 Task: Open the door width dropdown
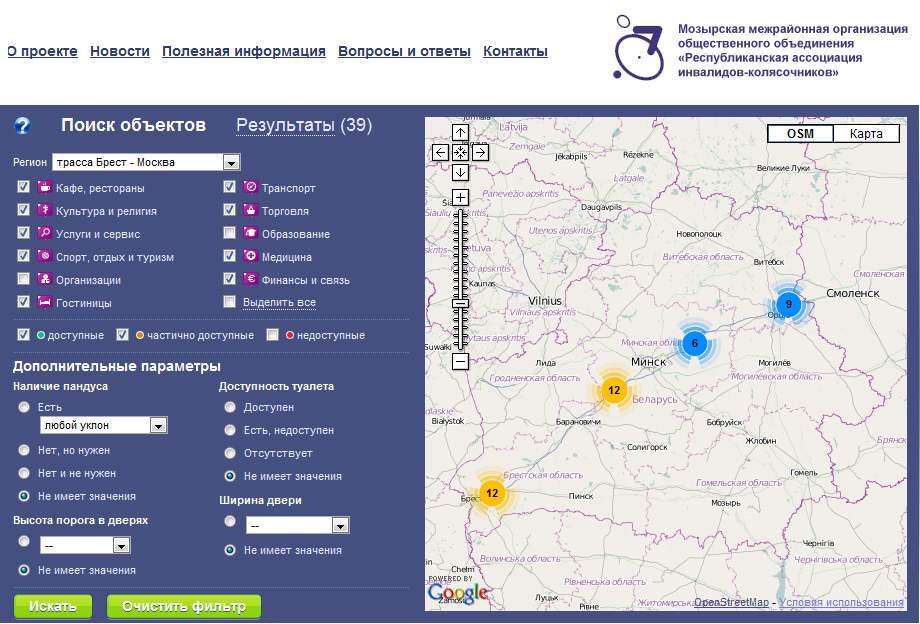[297, 525]
